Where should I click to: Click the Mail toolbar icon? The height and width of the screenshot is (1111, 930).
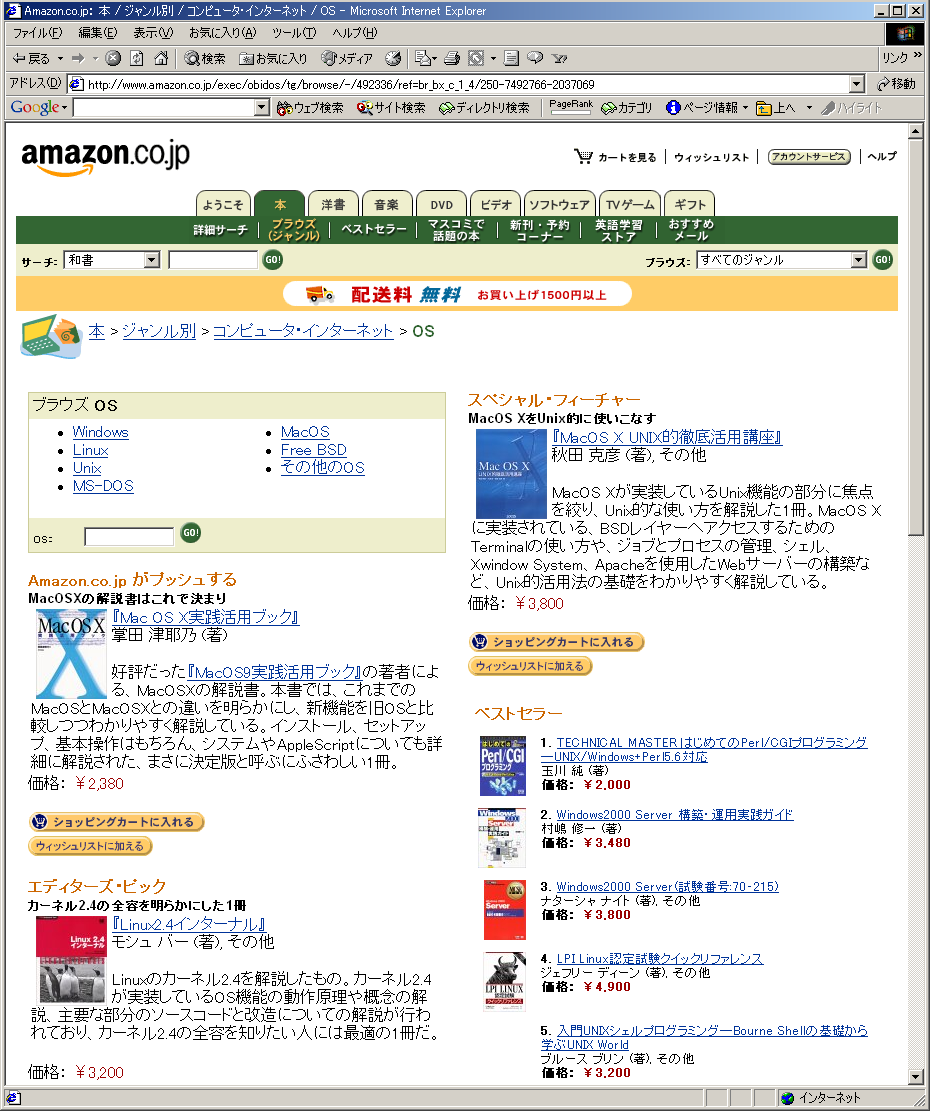tap(423, 58)
